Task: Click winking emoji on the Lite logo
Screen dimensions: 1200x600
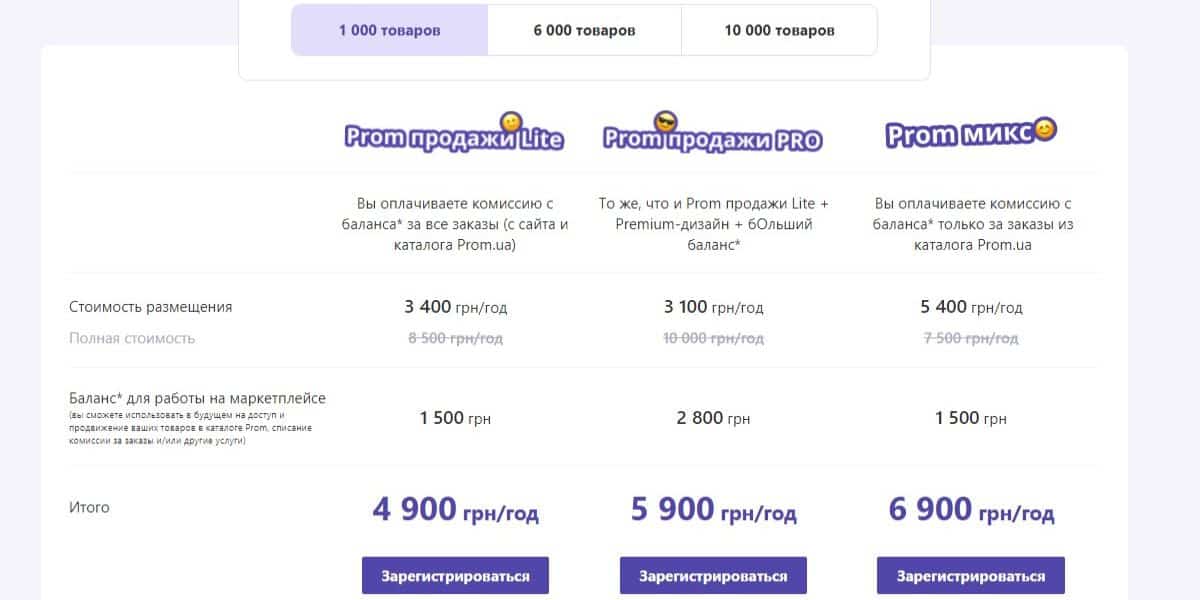Action: pos(510,123)
